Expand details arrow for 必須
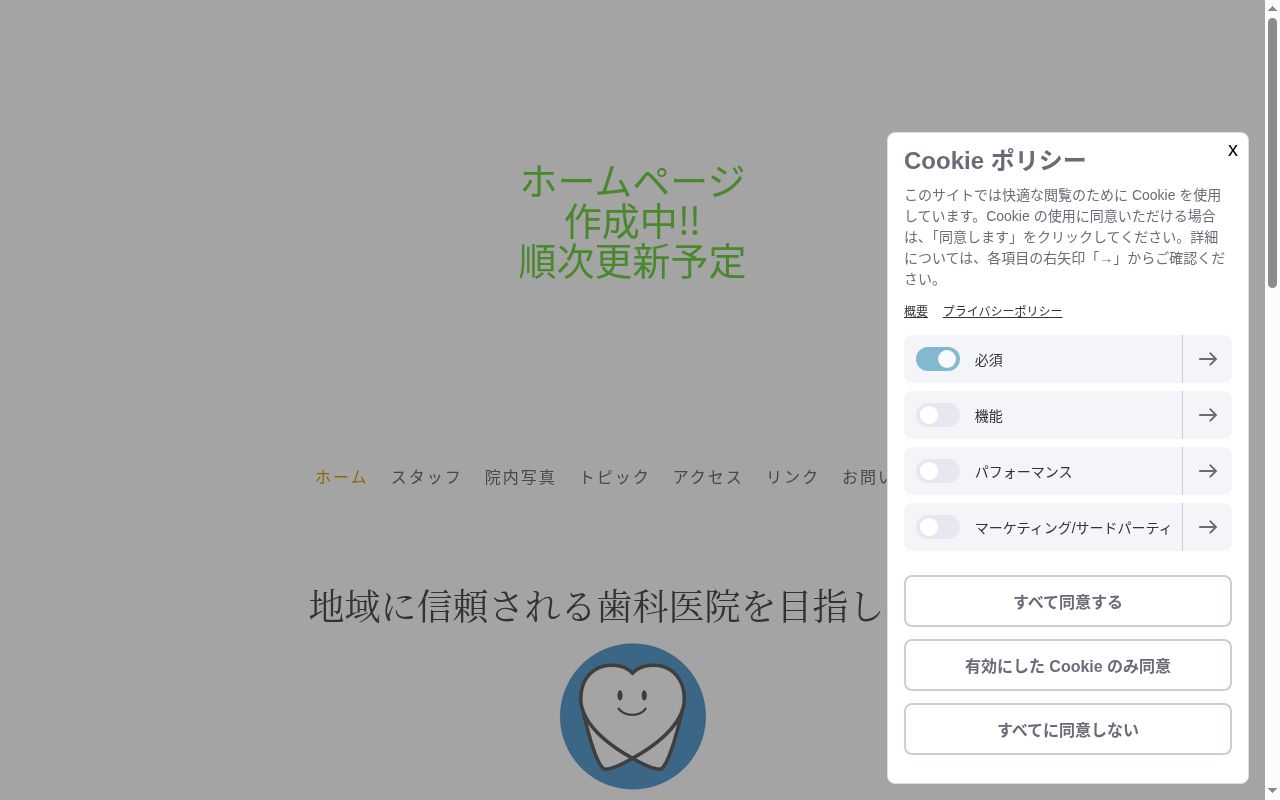The height and width of the screenshot is (800, 1280). (x=1207, y=359)
